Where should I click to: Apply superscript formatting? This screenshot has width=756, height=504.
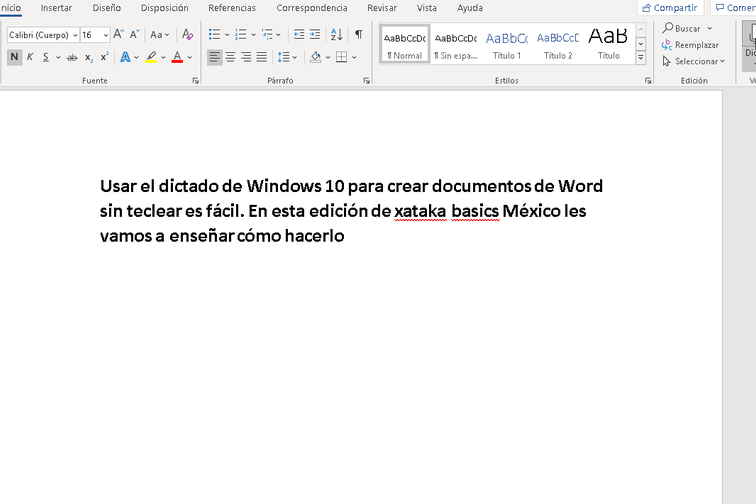click(x=104, y=57)
